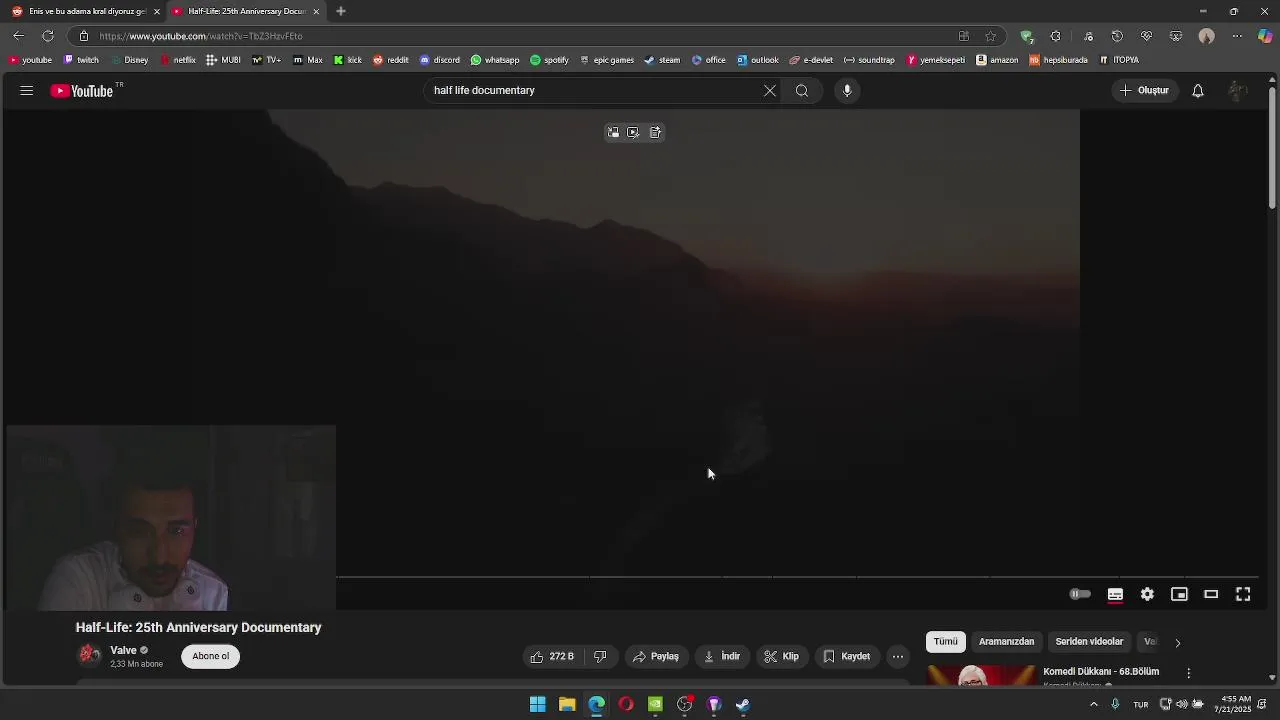Open Steam from the taskbar
This screenshot has width=1280, height=720.
click(x=743, y=704)
